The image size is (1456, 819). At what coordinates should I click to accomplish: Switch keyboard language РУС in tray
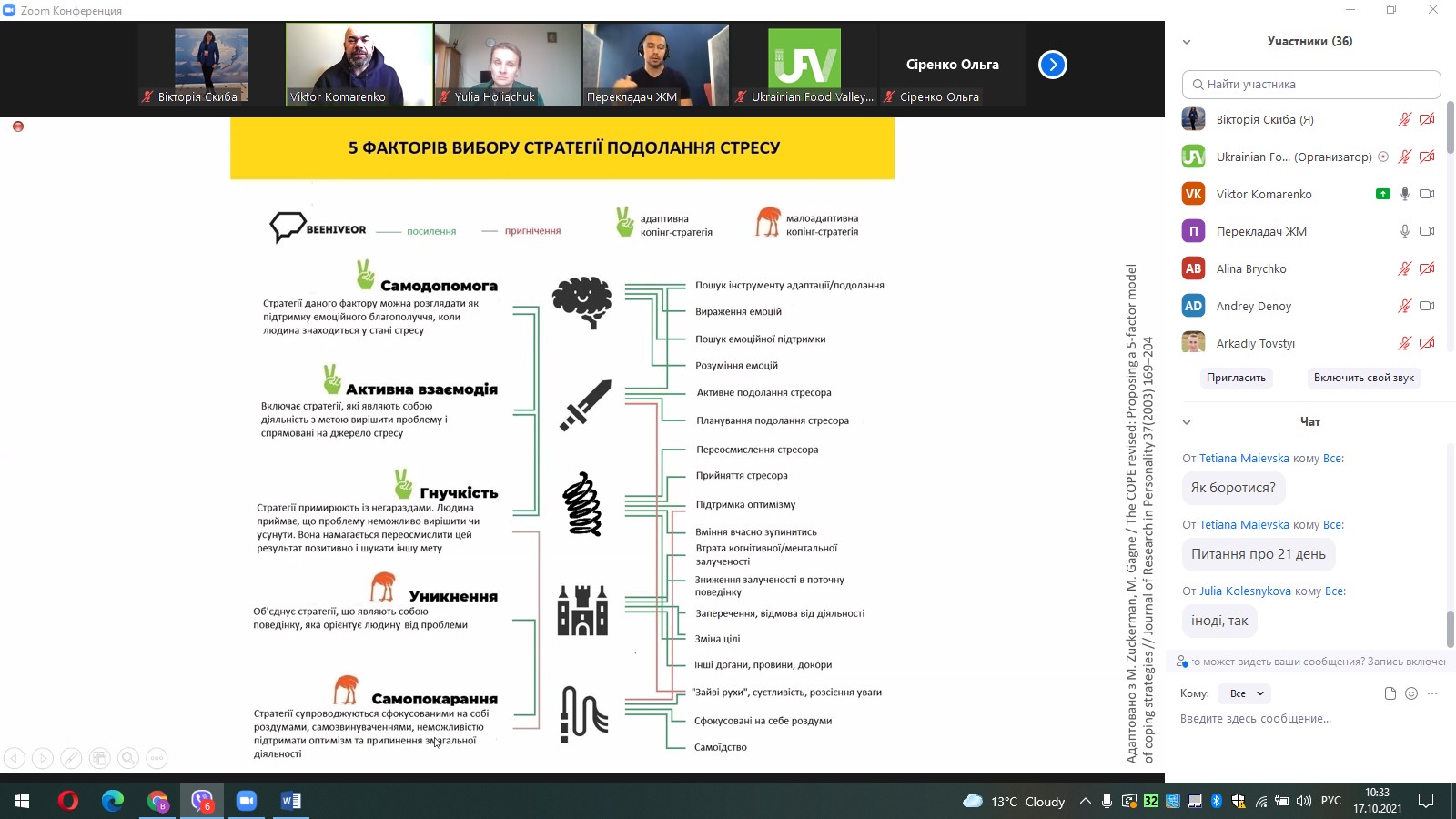click(x=1330, y=801)
